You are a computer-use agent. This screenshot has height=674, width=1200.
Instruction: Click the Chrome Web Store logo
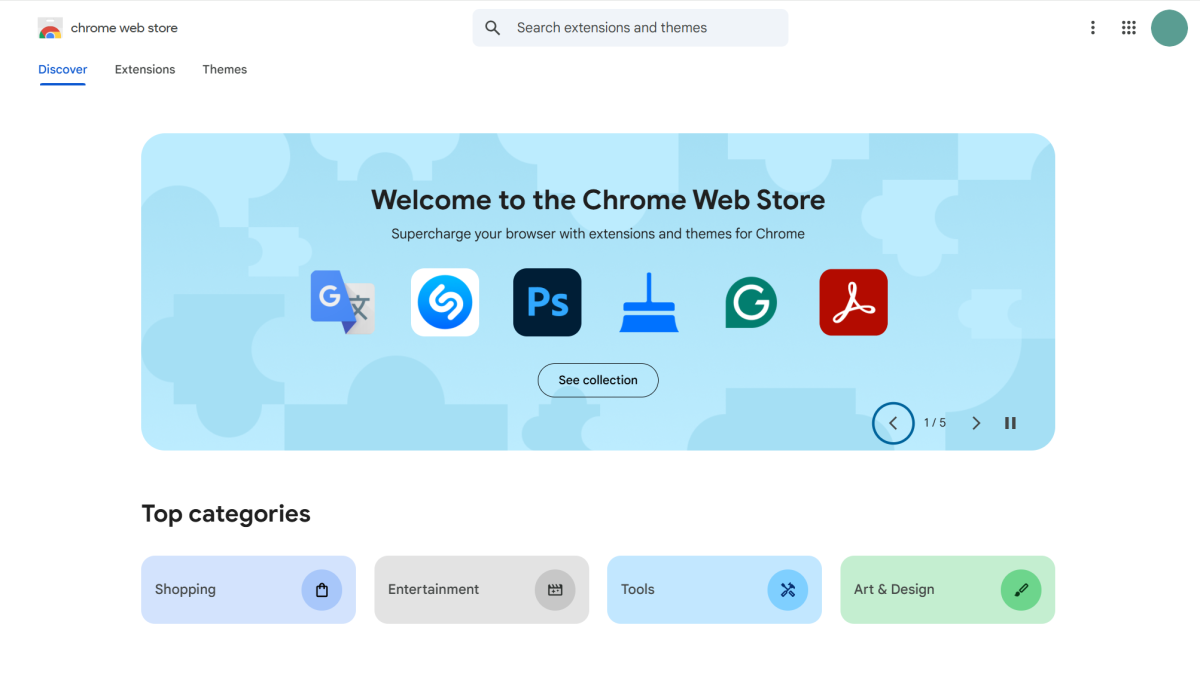(50, 28)
